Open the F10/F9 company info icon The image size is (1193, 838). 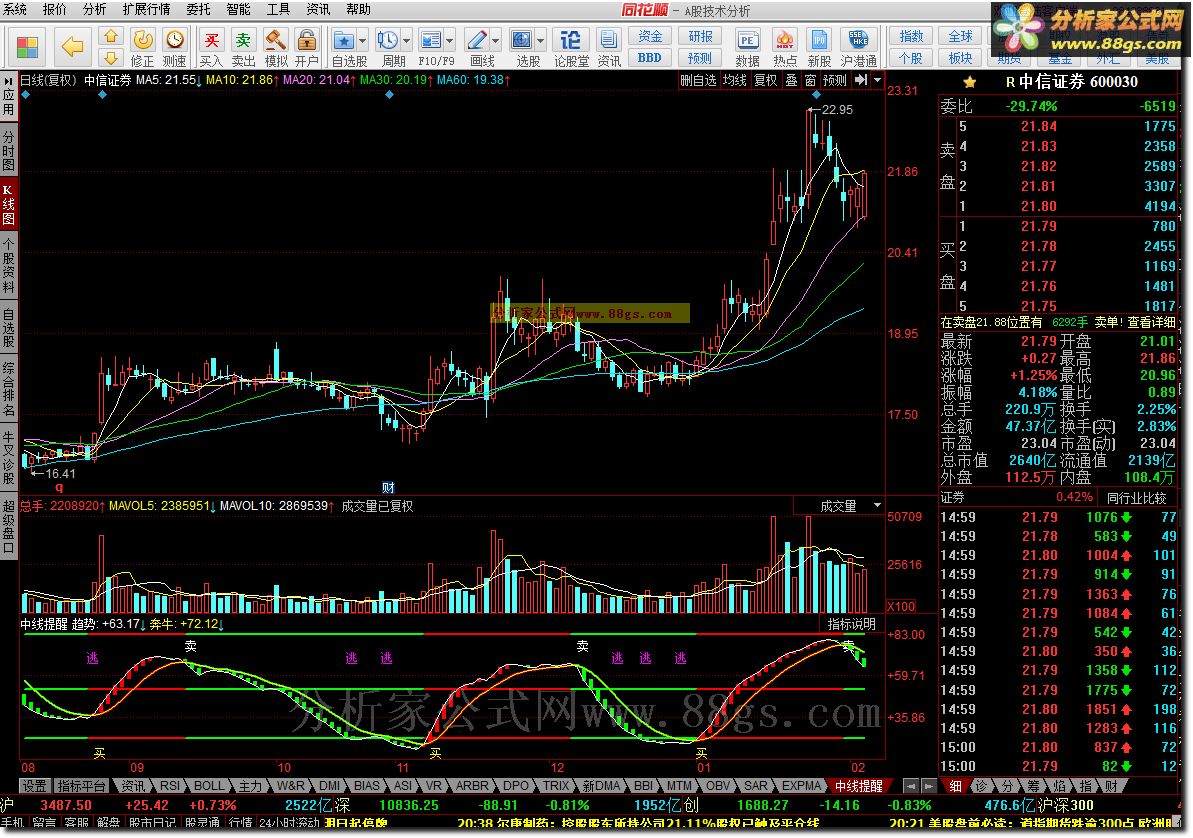[431, 40]
